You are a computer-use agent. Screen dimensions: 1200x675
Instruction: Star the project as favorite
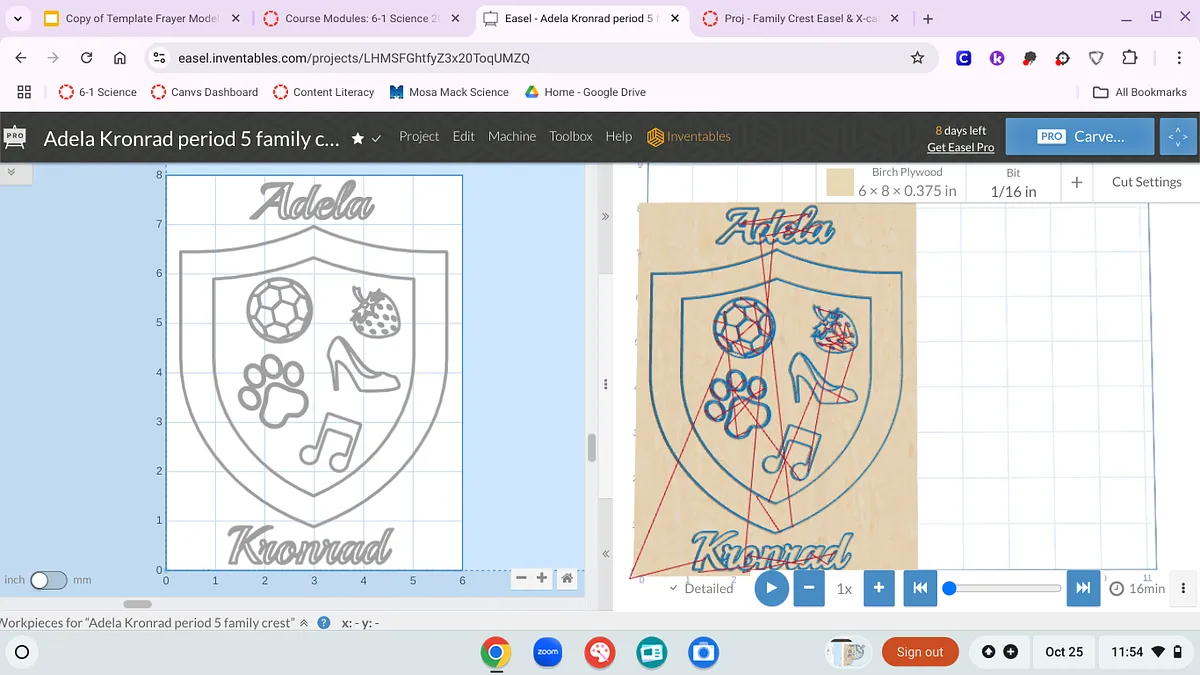tap(358, 138)
